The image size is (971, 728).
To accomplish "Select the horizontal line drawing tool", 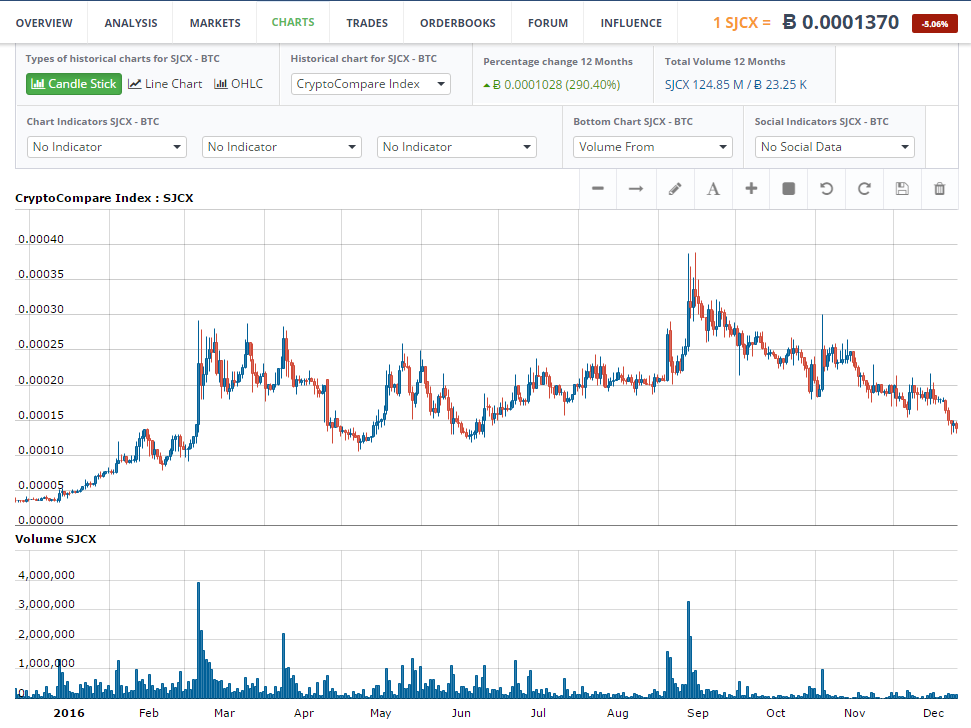I will pyautogui.click(x=598, y=189).
